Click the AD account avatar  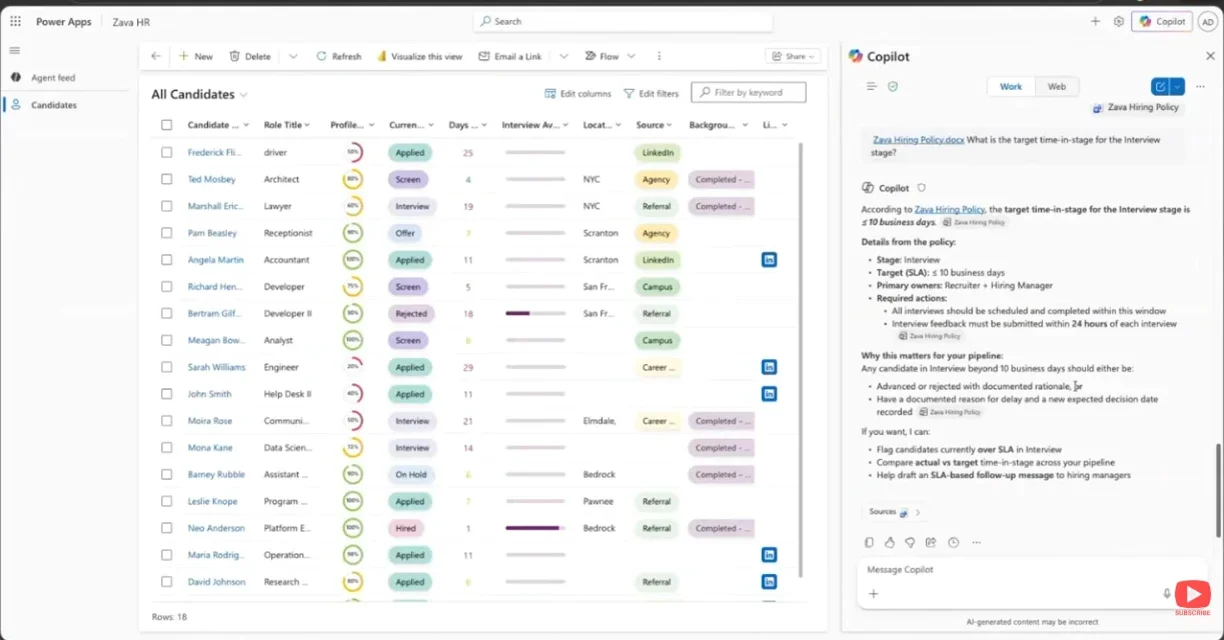pyautogui.click(x=1208, y=21)
